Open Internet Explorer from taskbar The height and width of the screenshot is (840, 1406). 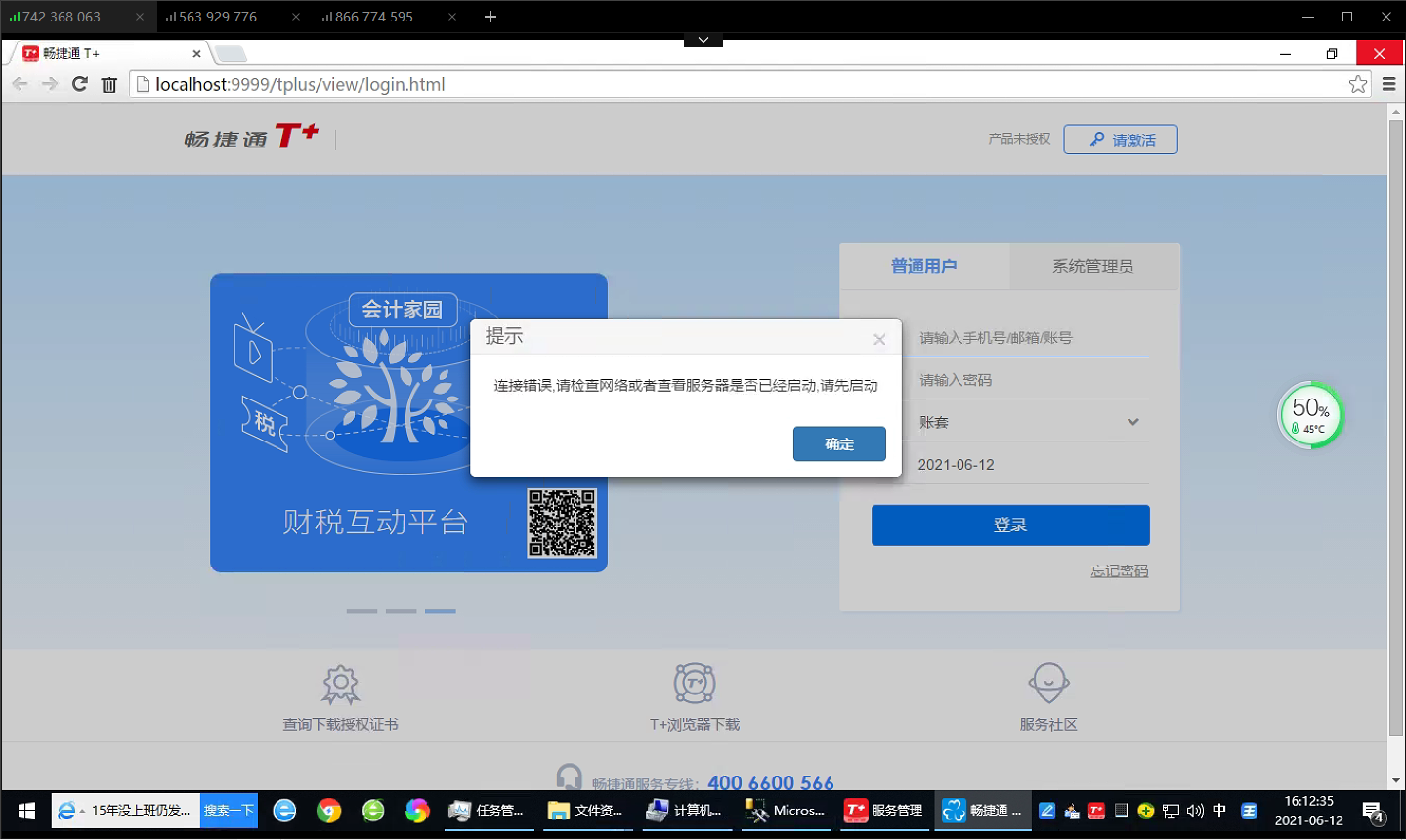284,811
